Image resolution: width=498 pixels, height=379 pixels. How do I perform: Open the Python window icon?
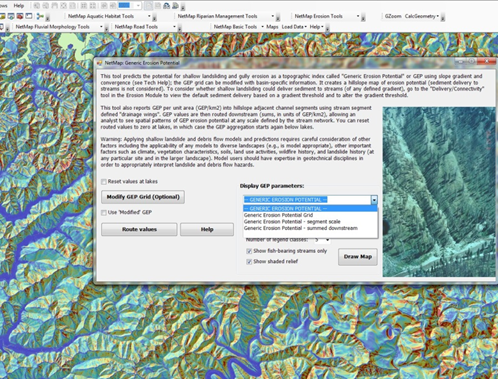click(x=29, y=16)
